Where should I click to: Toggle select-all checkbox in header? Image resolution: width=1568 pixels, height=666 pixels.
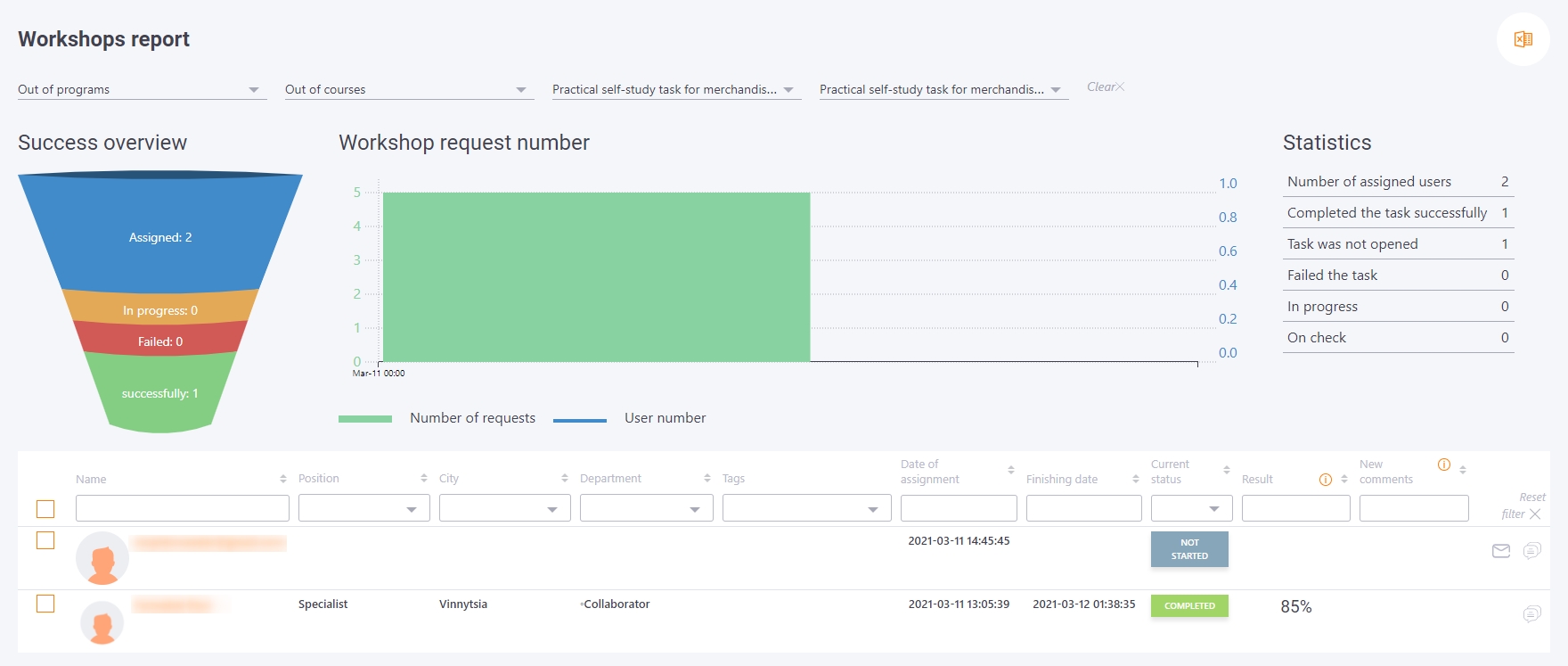click(x=45, y=509)
